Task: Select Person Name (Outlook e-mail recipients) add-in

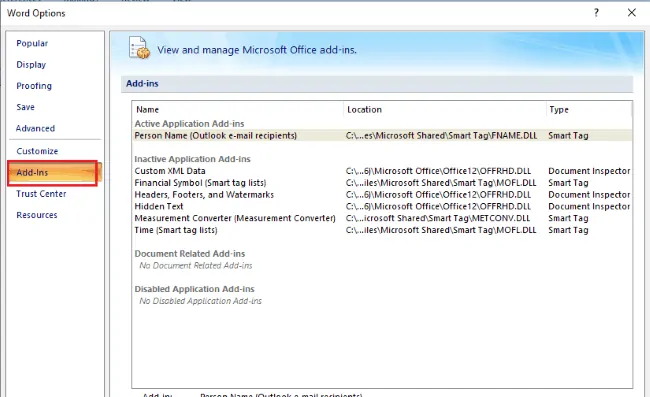Action: click(382, 136)
